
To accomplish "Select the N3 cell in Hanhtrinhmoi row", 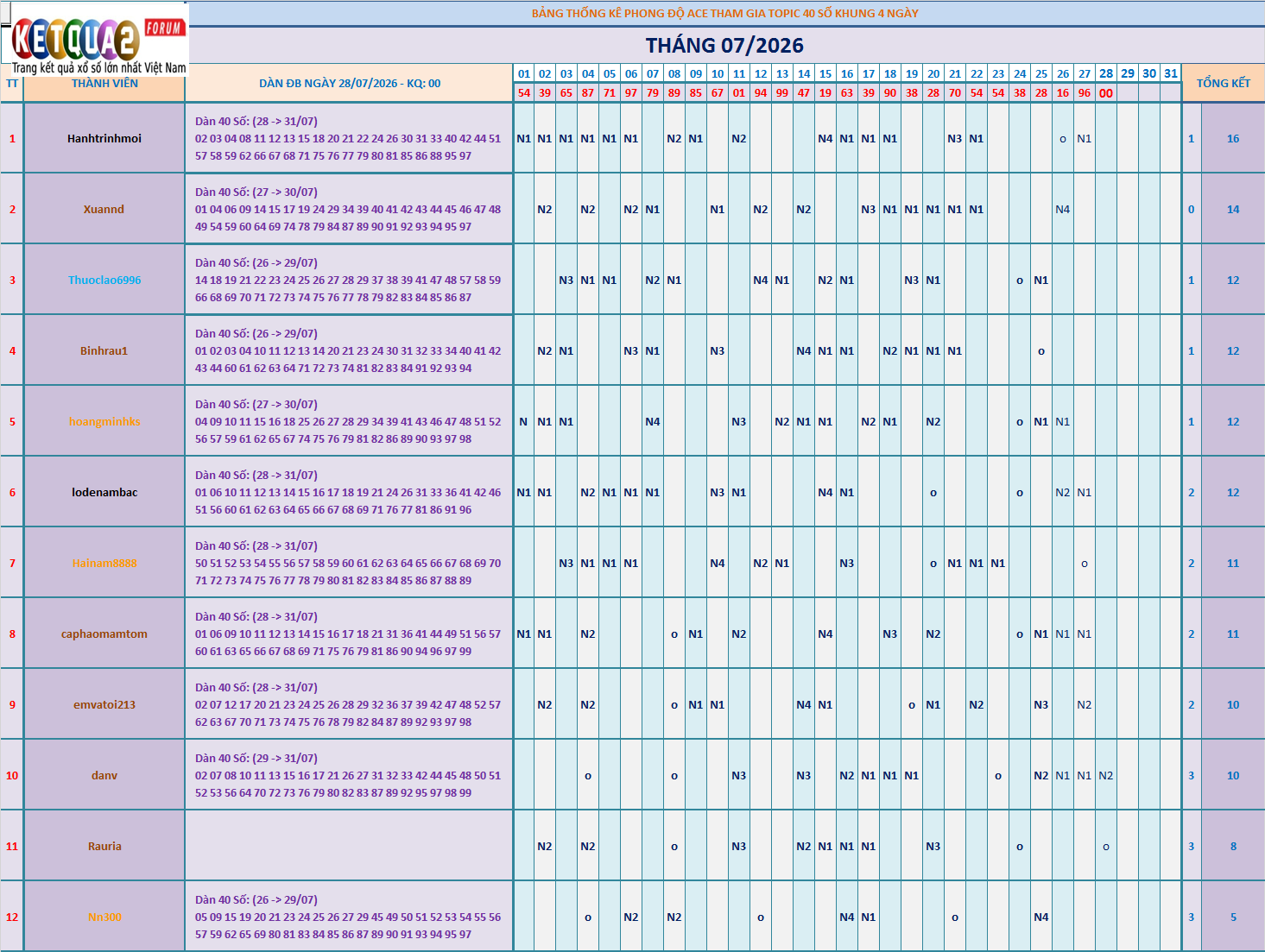I will [955, 138].
